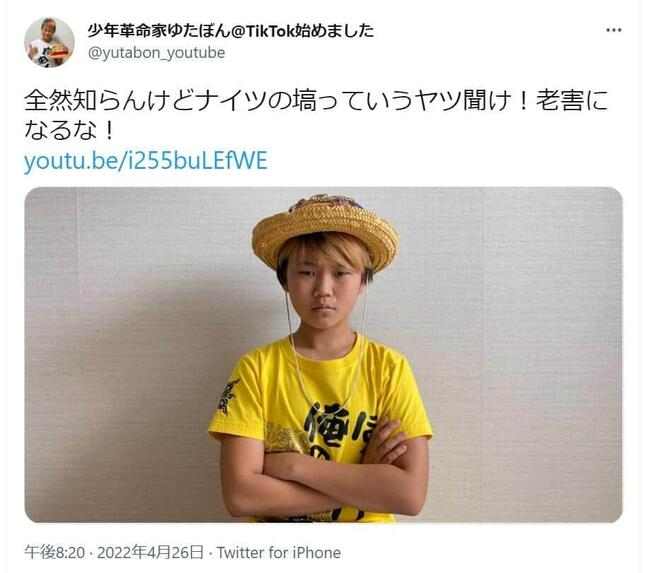Click the black emblem on the shirt sleeve
The image size is (645, 573).
227,397
